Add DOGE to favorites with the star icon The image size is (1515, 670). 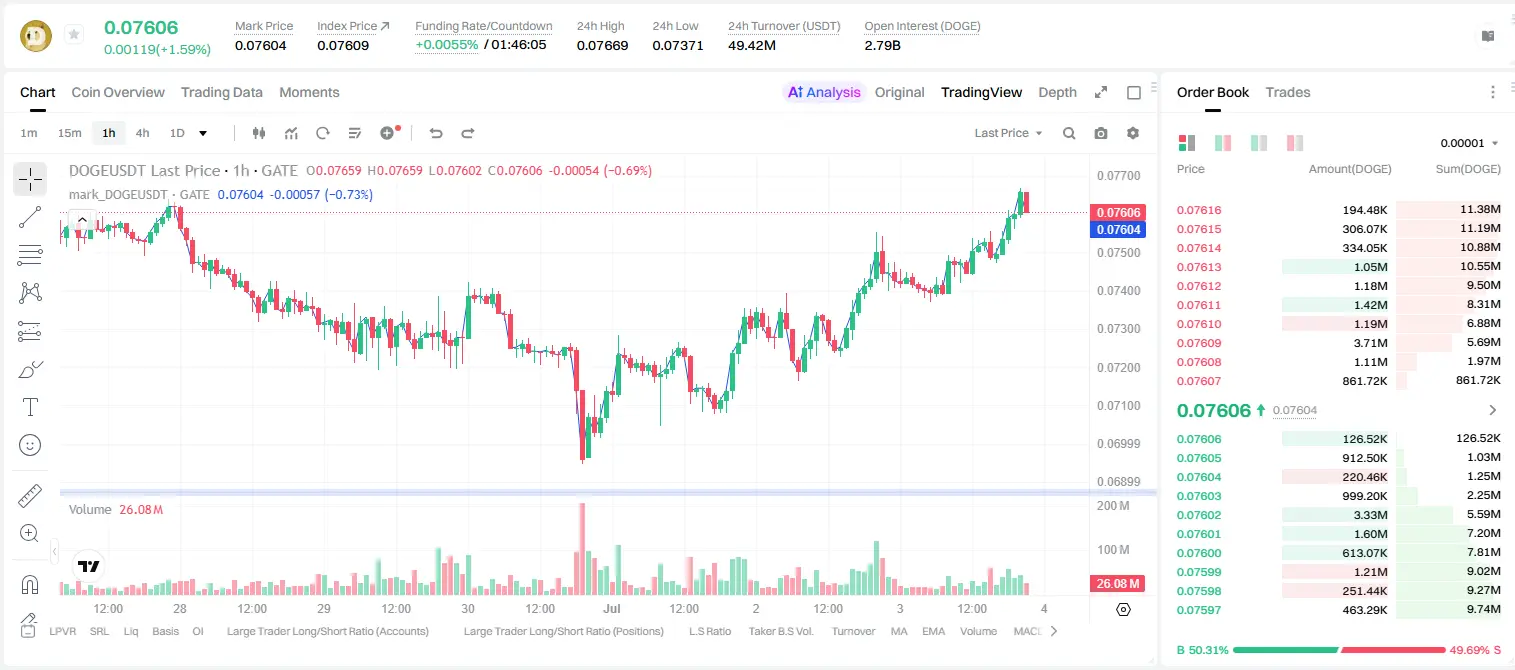(73, 35)
